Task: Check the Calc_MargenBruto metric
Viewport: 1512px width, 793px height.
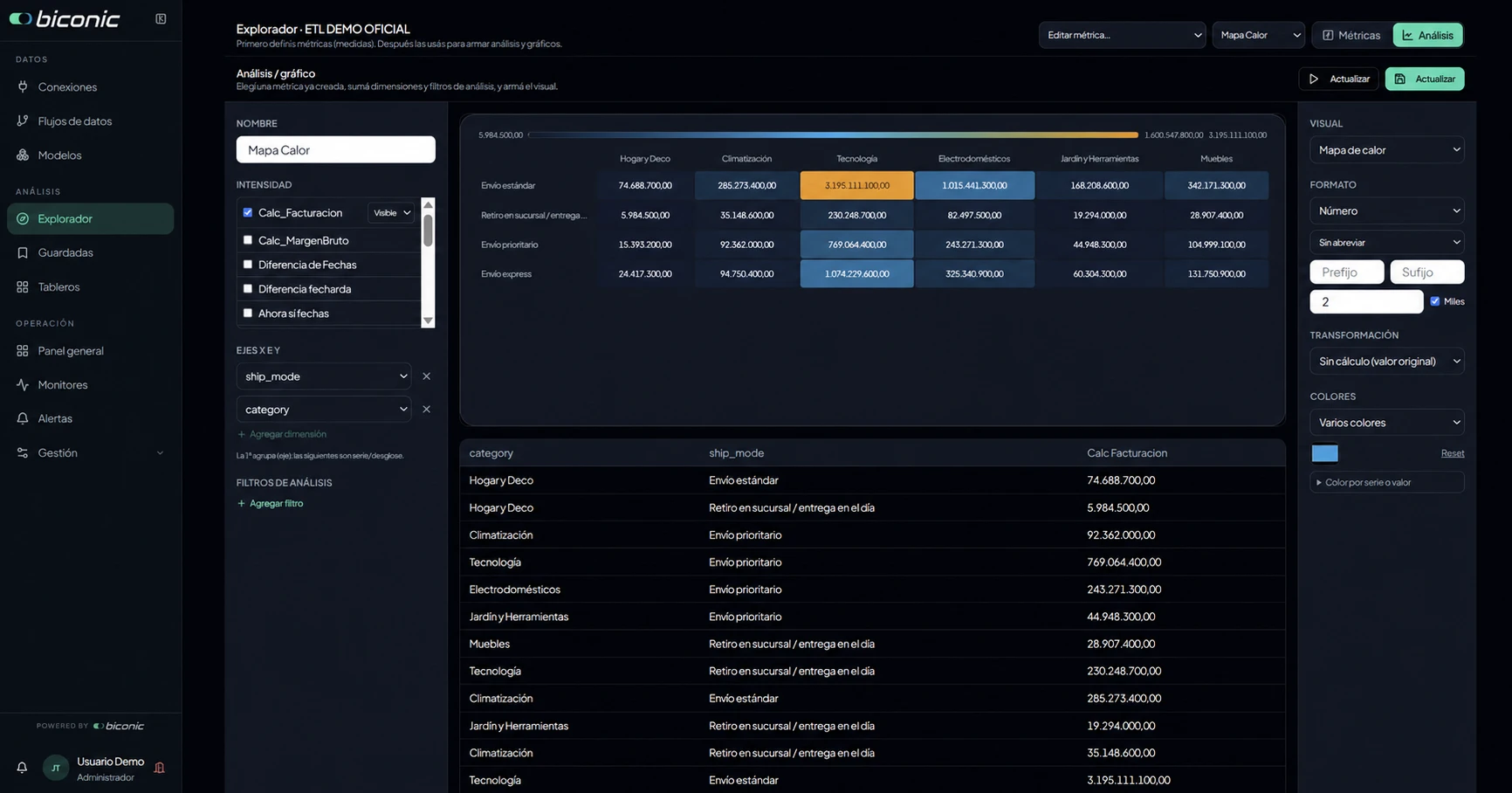Action: [x=248, y=240]
